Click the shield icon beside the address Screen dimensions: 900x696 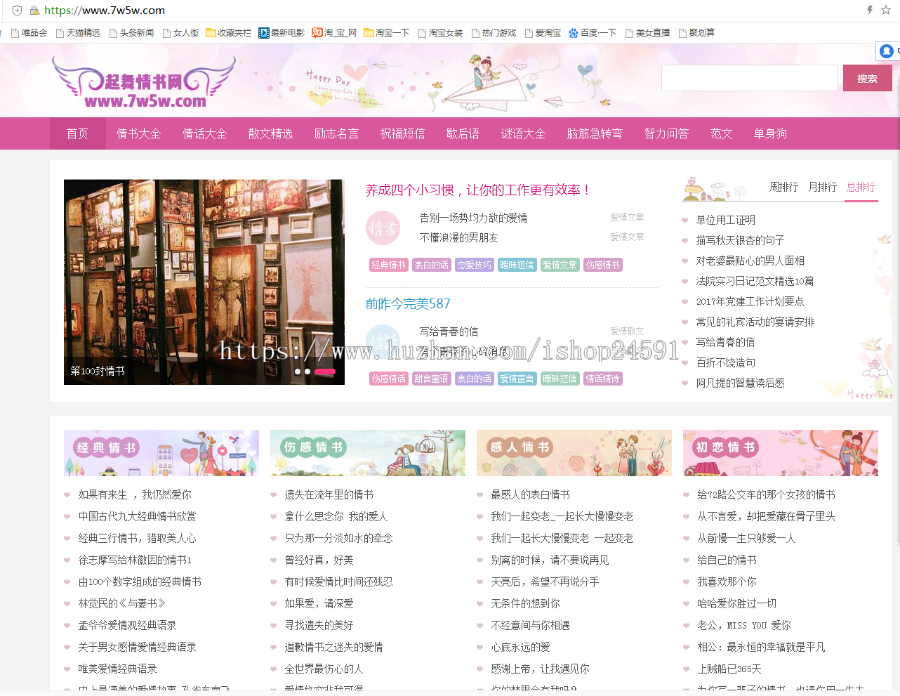point(17,10)
